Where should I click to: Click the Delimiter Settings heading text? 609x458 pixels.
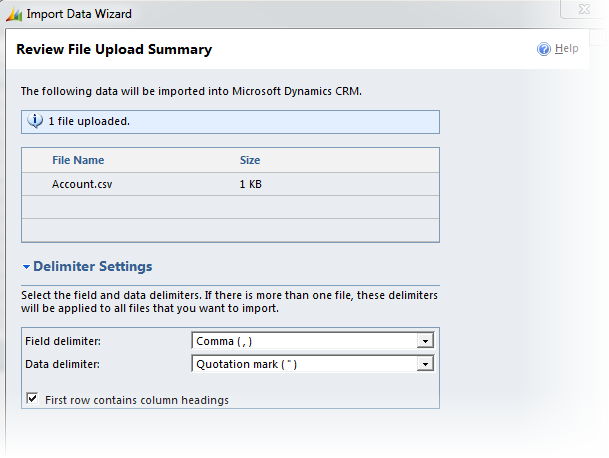tap(92, 267)
